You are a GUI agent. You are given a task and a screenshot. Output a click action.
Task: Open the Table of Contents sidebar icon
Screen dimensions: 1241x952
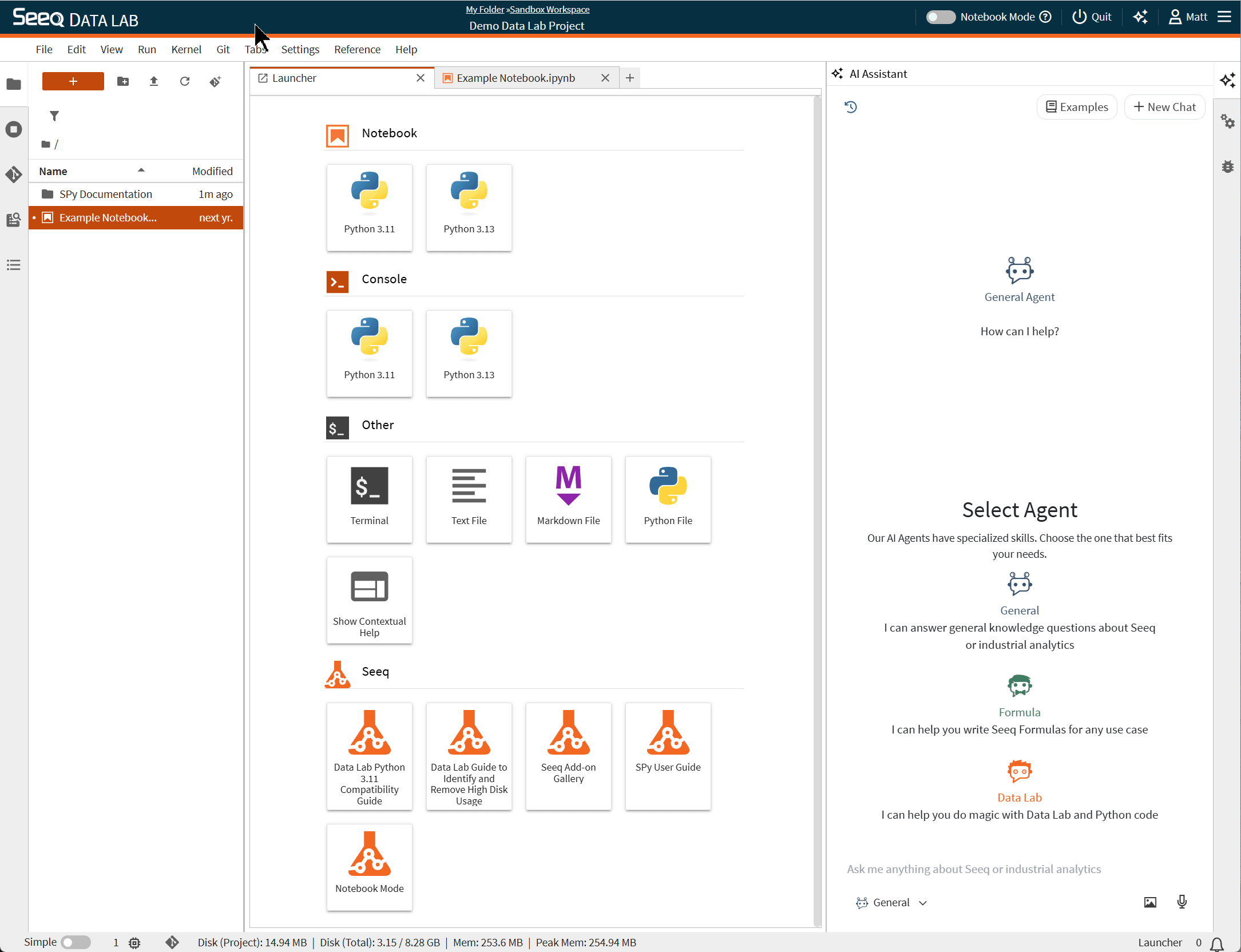14,265
